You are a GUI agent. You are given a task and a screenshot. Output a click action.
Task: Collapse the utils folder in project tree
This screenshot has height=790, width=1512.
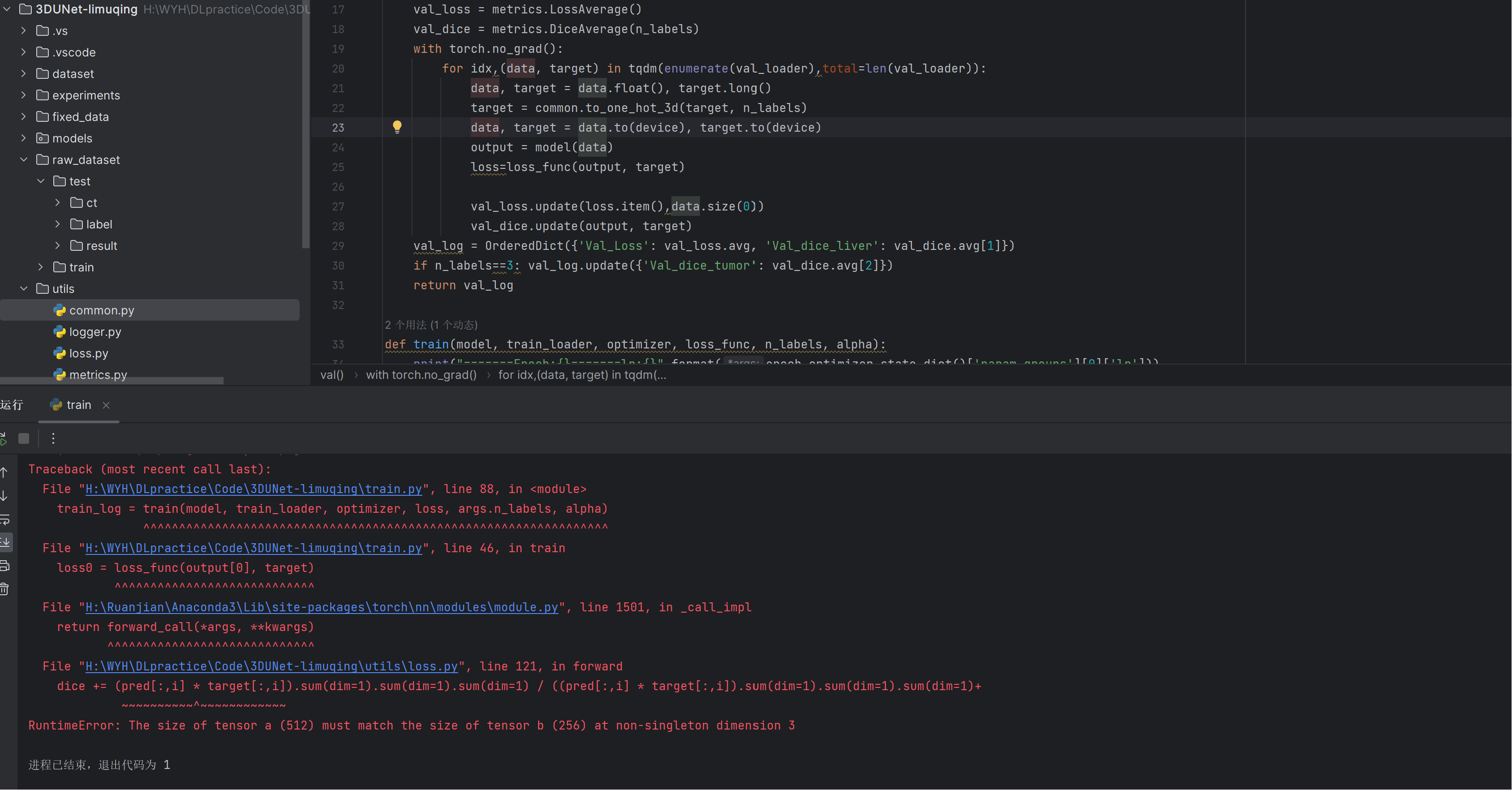23,289
